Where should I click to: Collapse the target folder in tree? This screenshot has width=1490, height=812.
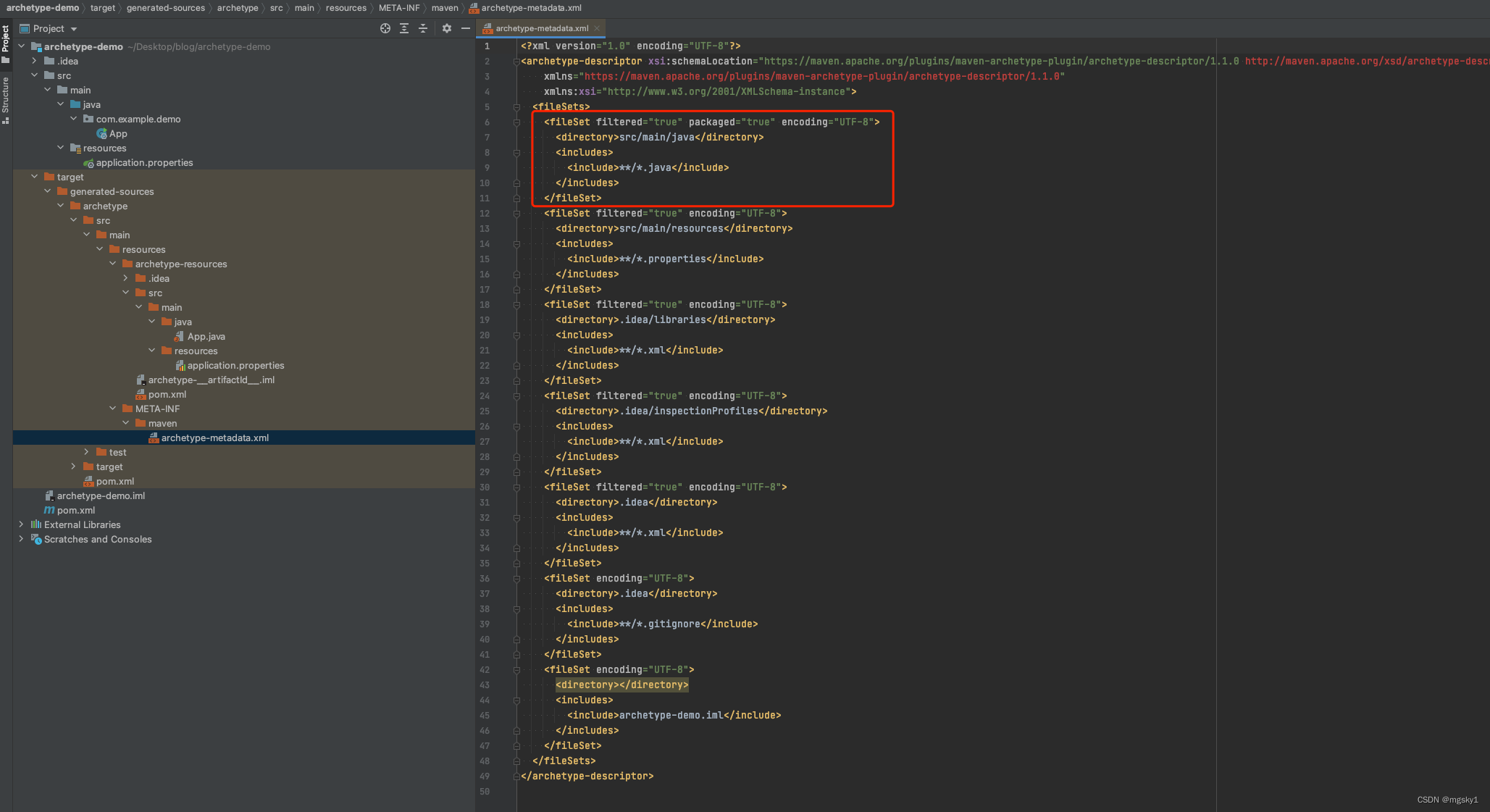(35, 177)
